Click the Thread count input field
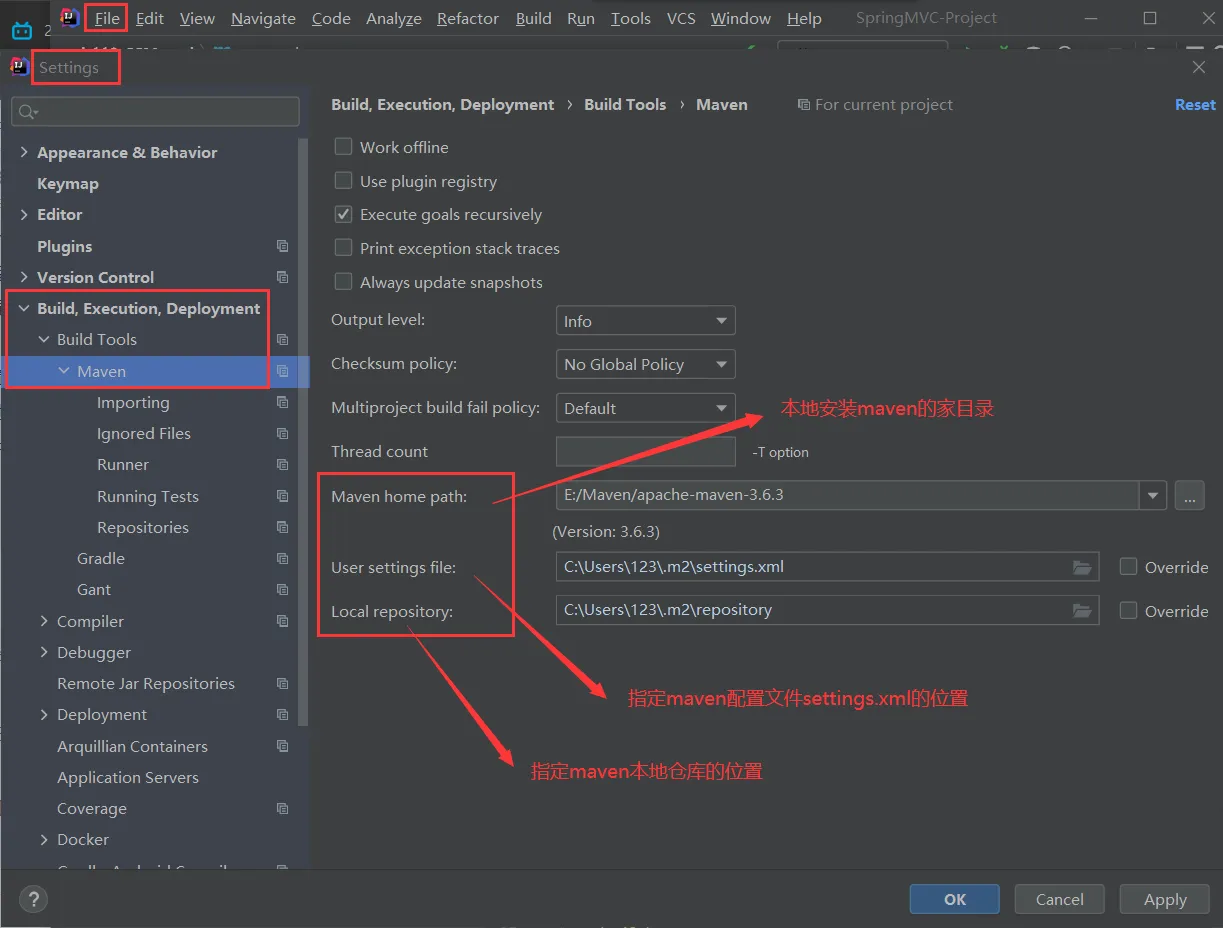The width and height of the screenshot is (1223, 928). coord(645,452)
